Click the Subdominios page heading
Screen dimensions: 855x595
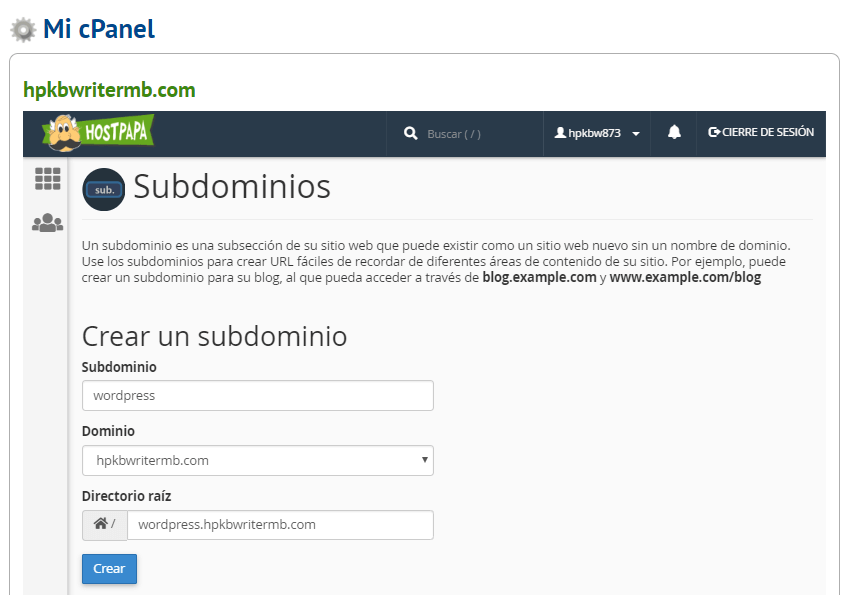pos(232,187)
